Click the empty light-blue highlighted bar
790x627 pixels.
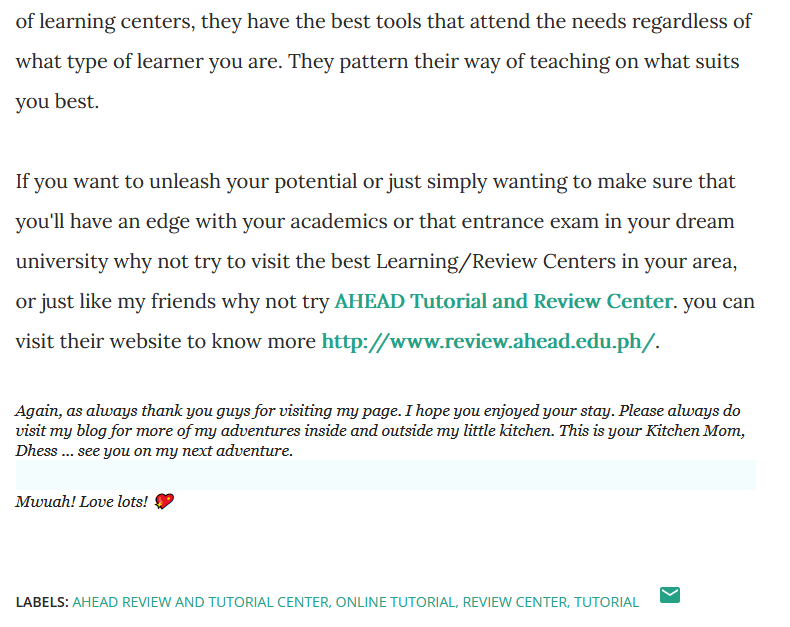click(x=385, y=475)
